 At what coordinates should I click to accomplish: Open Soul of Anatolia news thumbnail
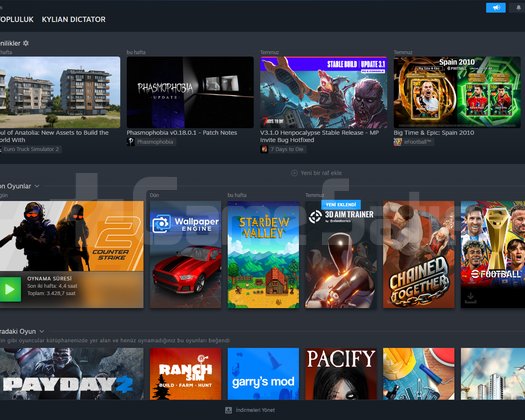(60, 92)
